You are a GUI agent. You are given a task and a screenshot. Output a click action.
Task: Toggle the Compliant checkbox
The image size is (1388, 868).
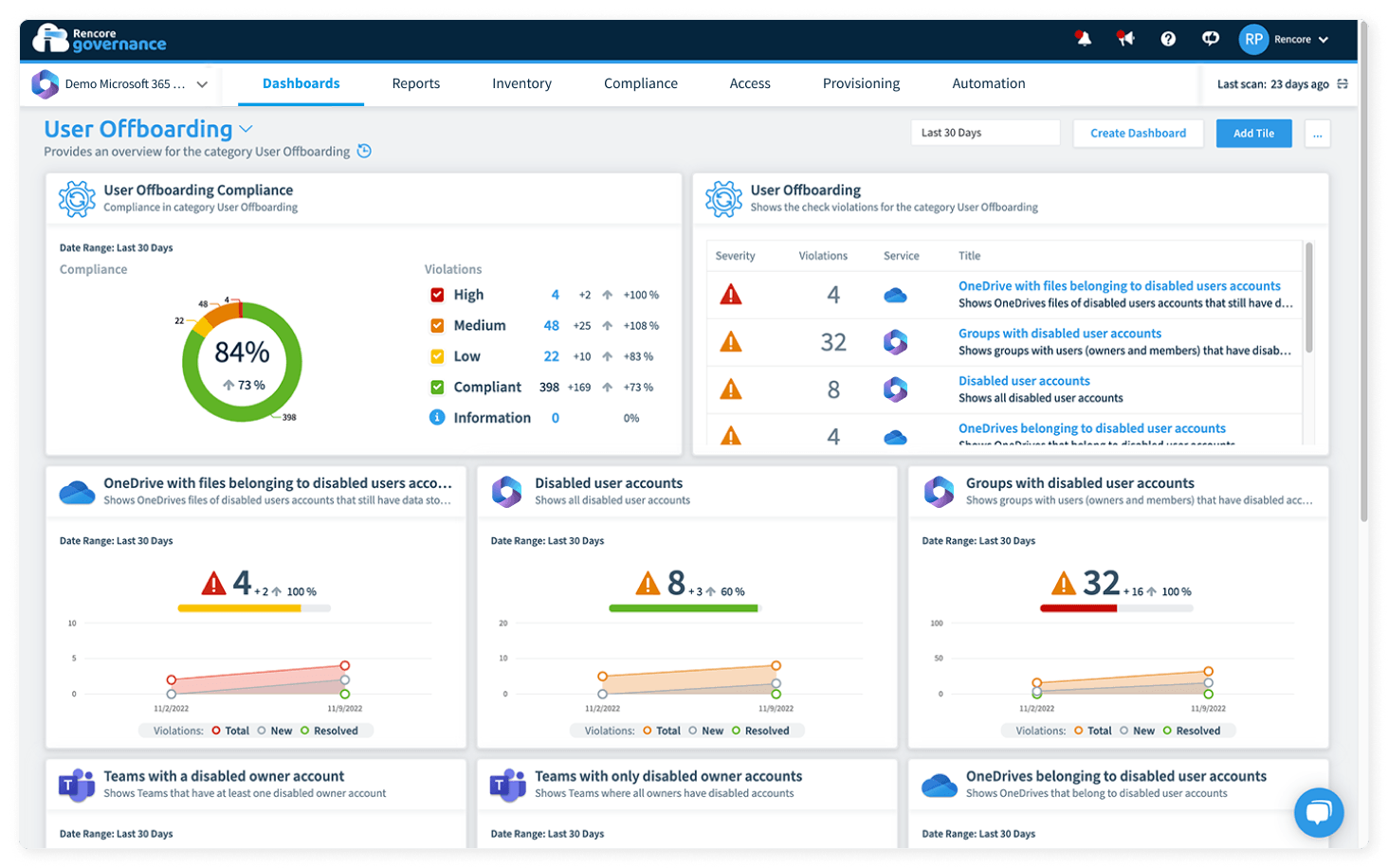(x=437, y=387)
